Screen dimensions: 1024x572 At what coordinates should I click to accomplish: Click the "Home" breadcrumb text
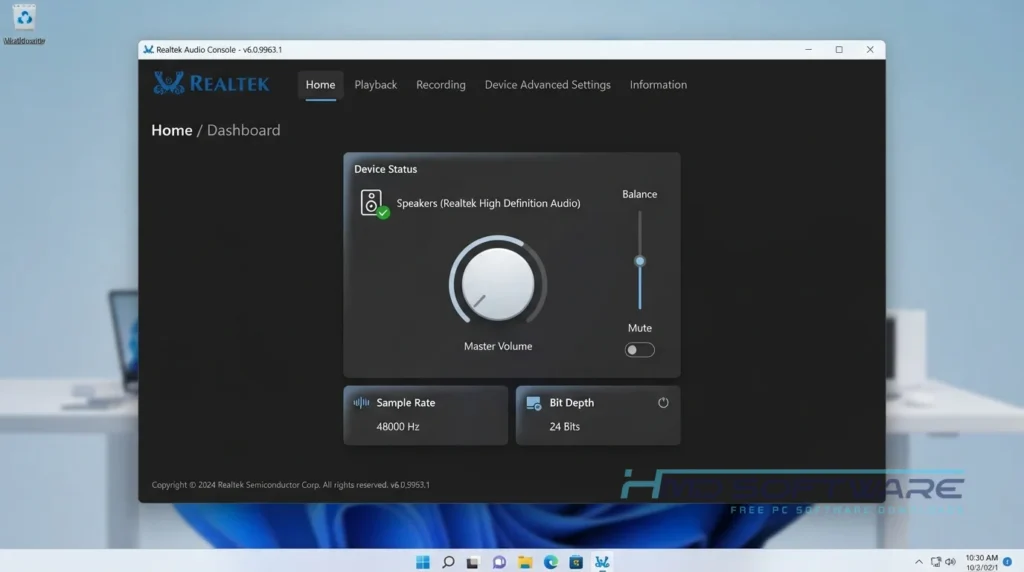(172, 130)
